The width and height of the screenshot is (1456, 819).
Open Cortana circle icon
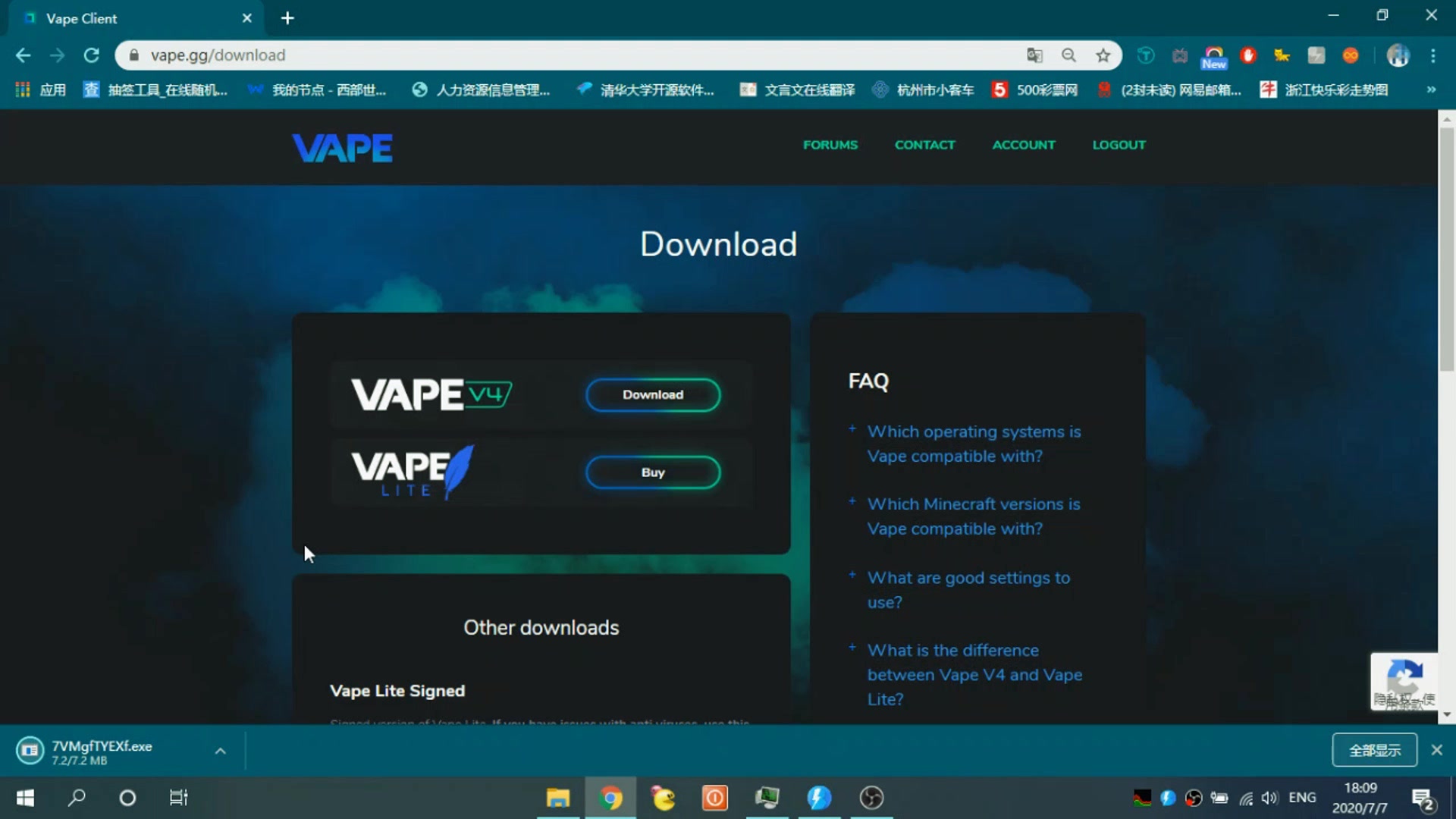127,798
